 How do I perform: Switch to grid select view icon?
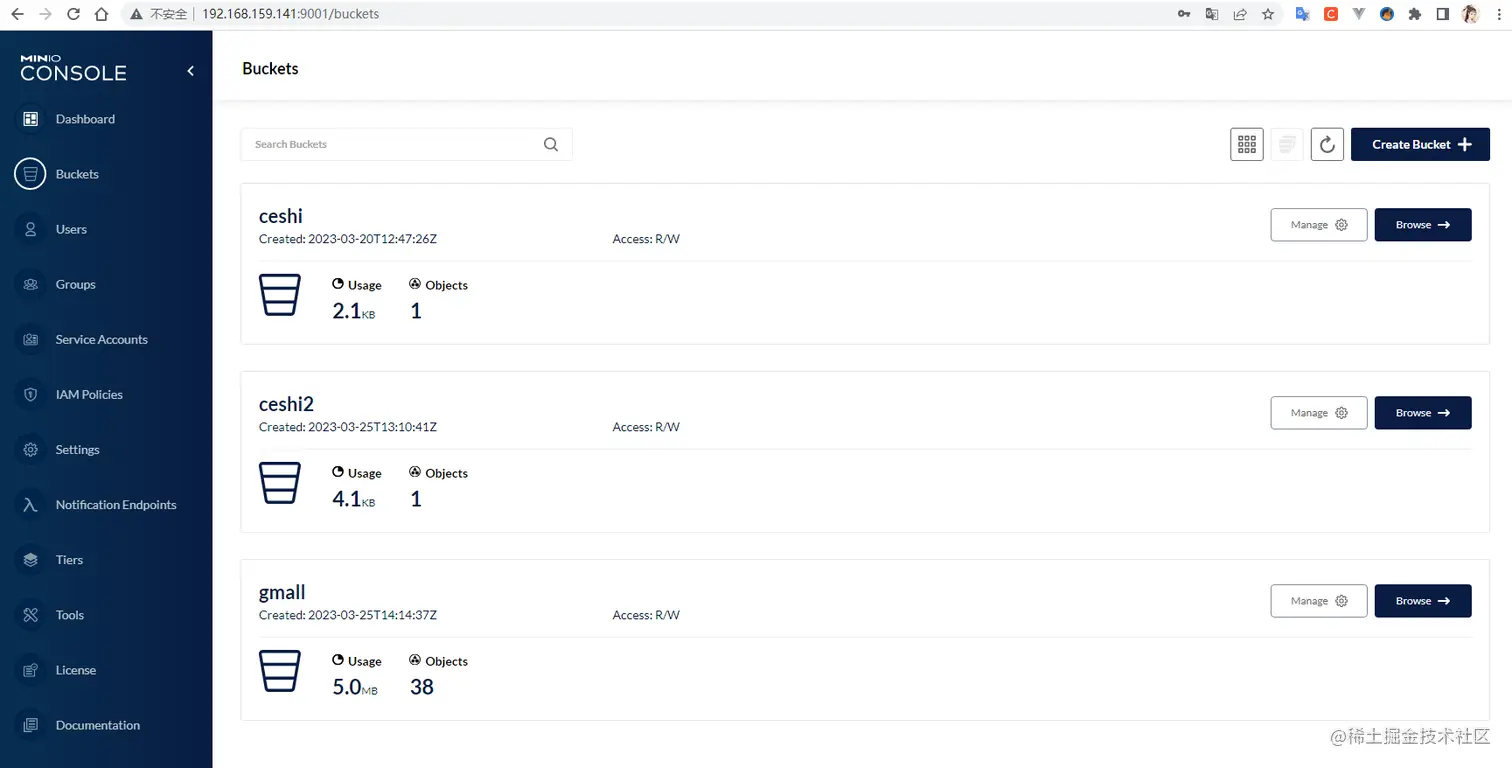point(1247,144)
